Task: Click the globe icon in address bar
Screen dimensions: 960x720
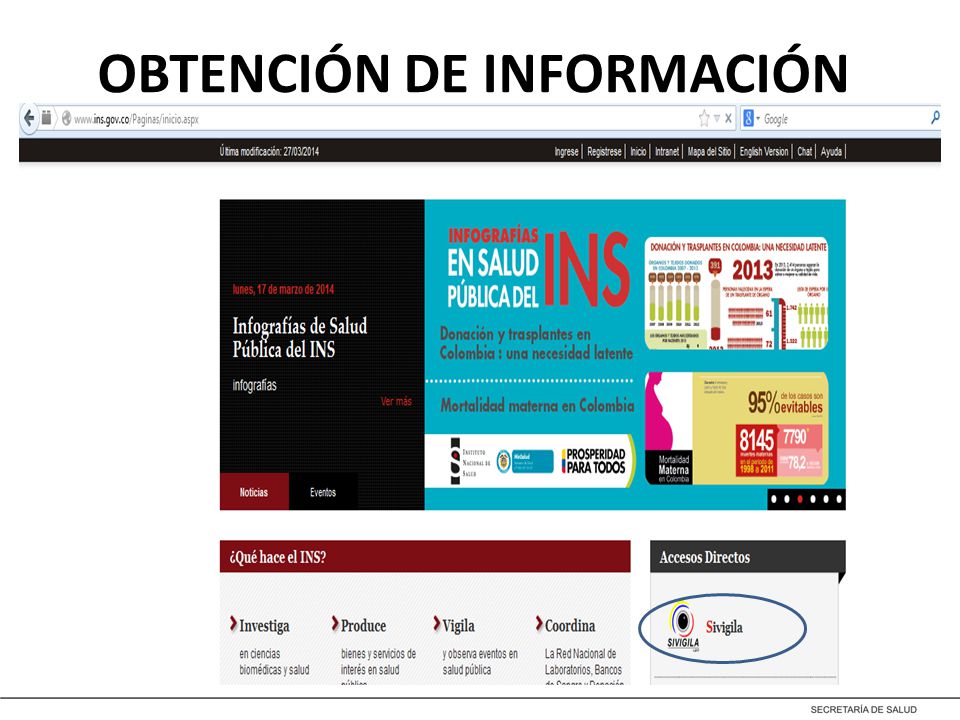Action: [x=66, y=119]
